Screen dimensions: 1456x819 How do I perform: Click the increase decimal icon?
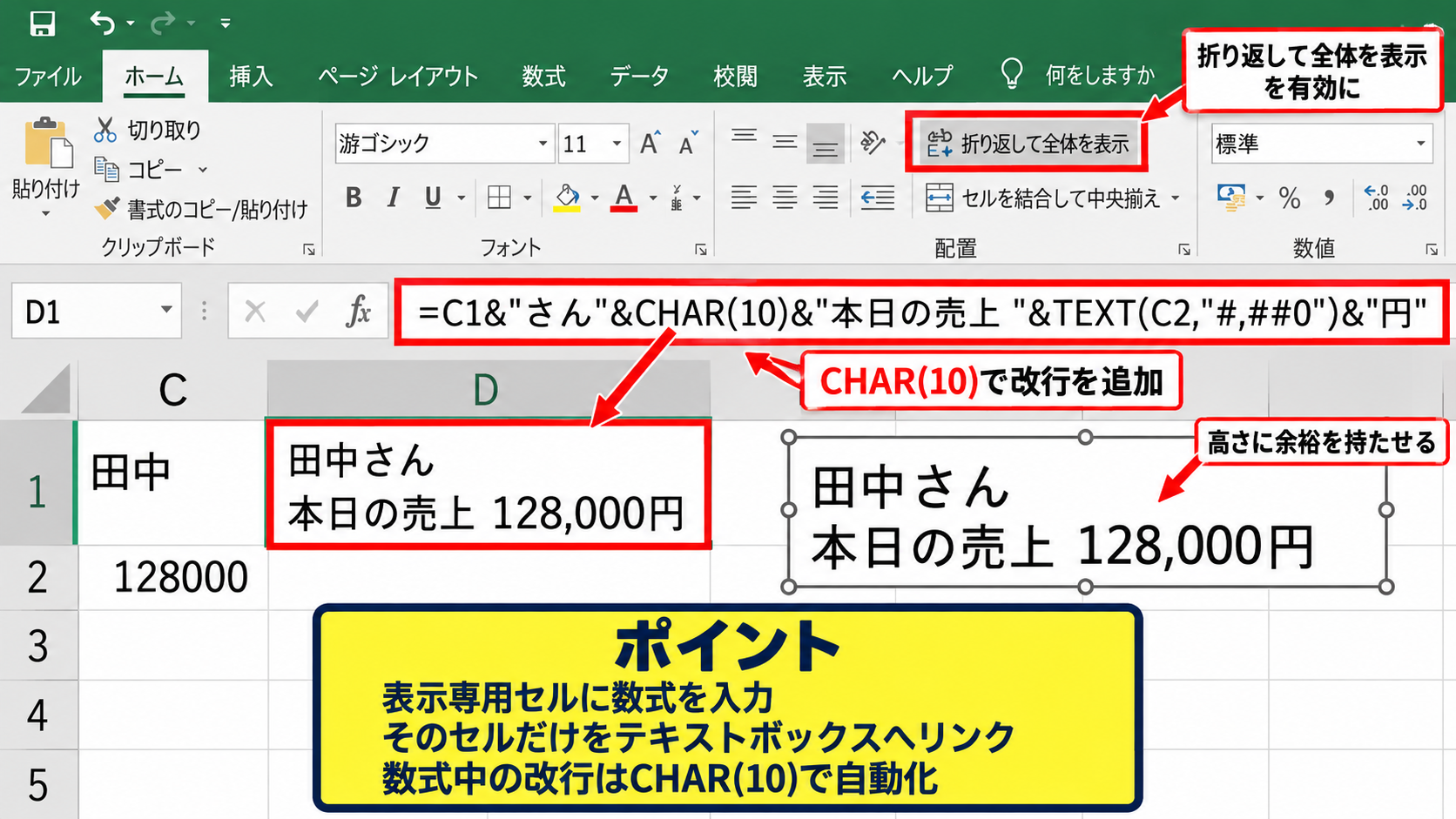1377,198
